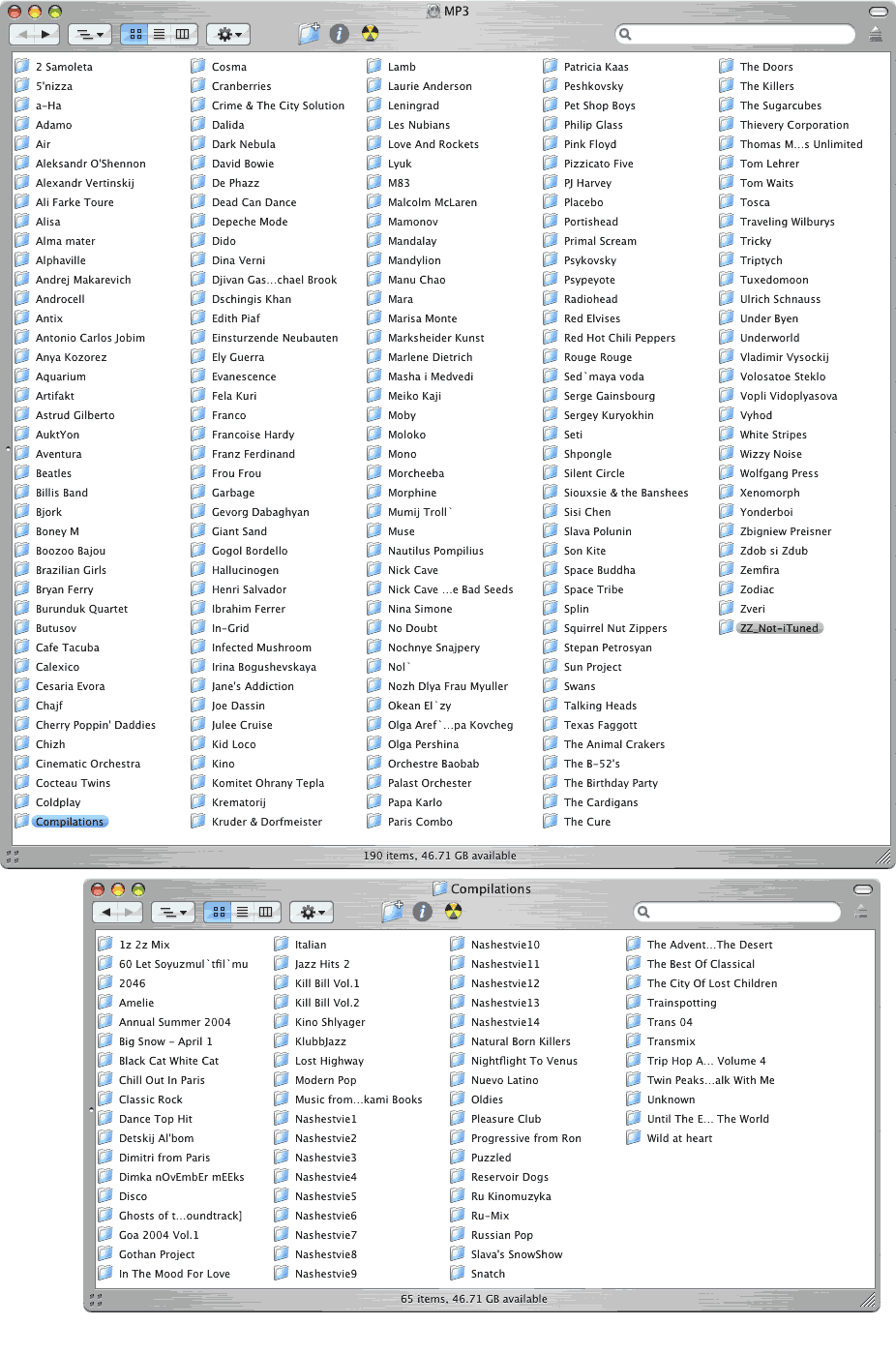Click resize grip of MP3 window
The width and height of the screenshot is (896, 1355).
[x=883, y=857]
